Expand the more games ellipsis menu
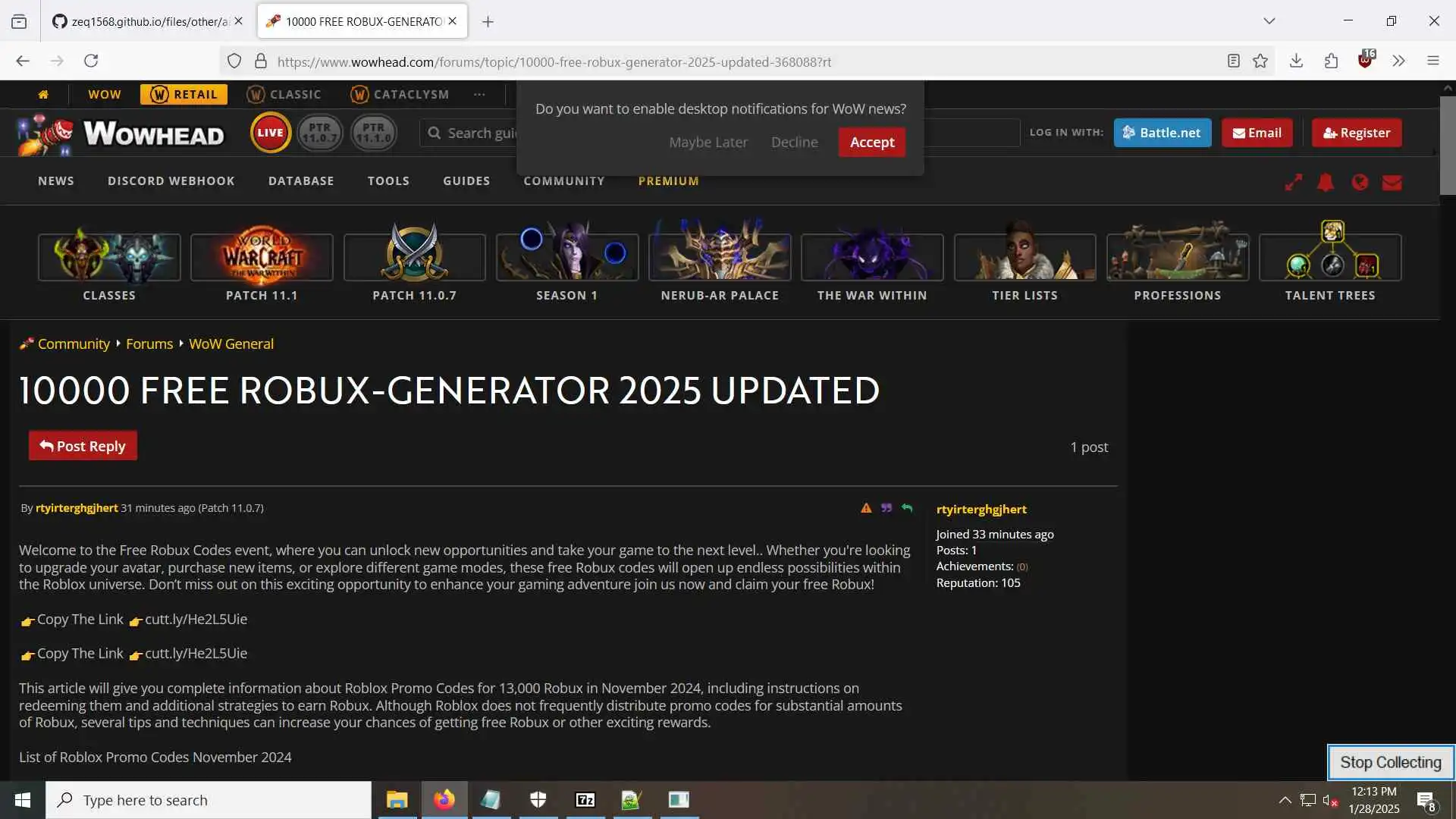The height and width of the screenshot is (819, 1456). click(x=479, y=95)
